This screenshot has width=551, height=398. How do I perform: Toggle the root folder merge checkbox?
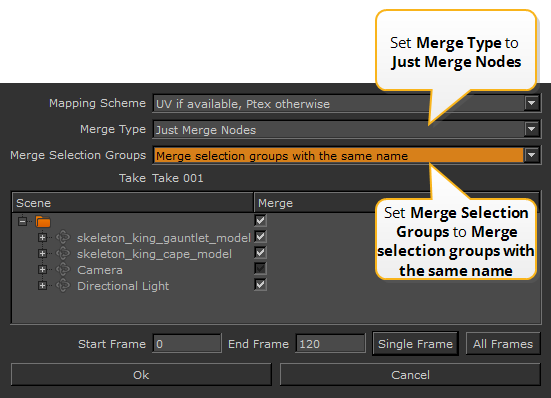(x=260, y=221)
